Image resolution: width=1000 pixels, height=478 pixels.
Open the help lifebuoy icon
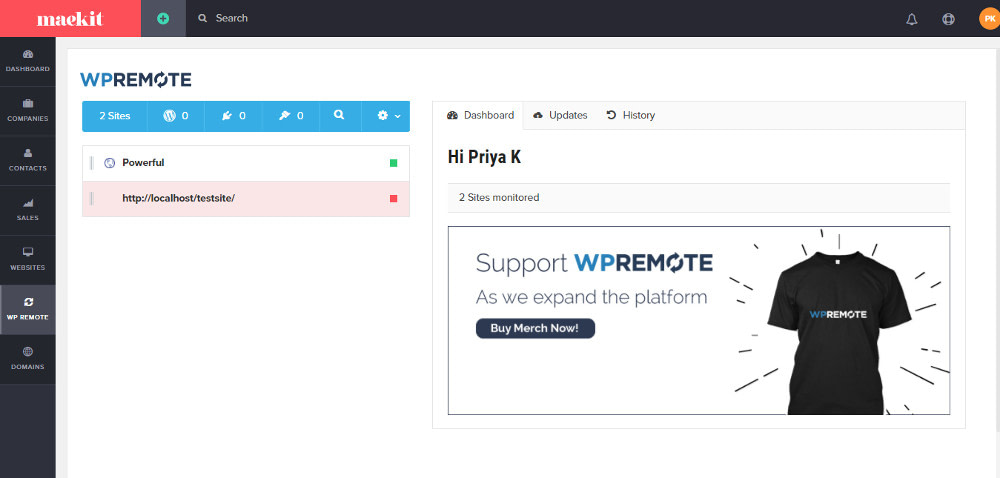(948, 19)
